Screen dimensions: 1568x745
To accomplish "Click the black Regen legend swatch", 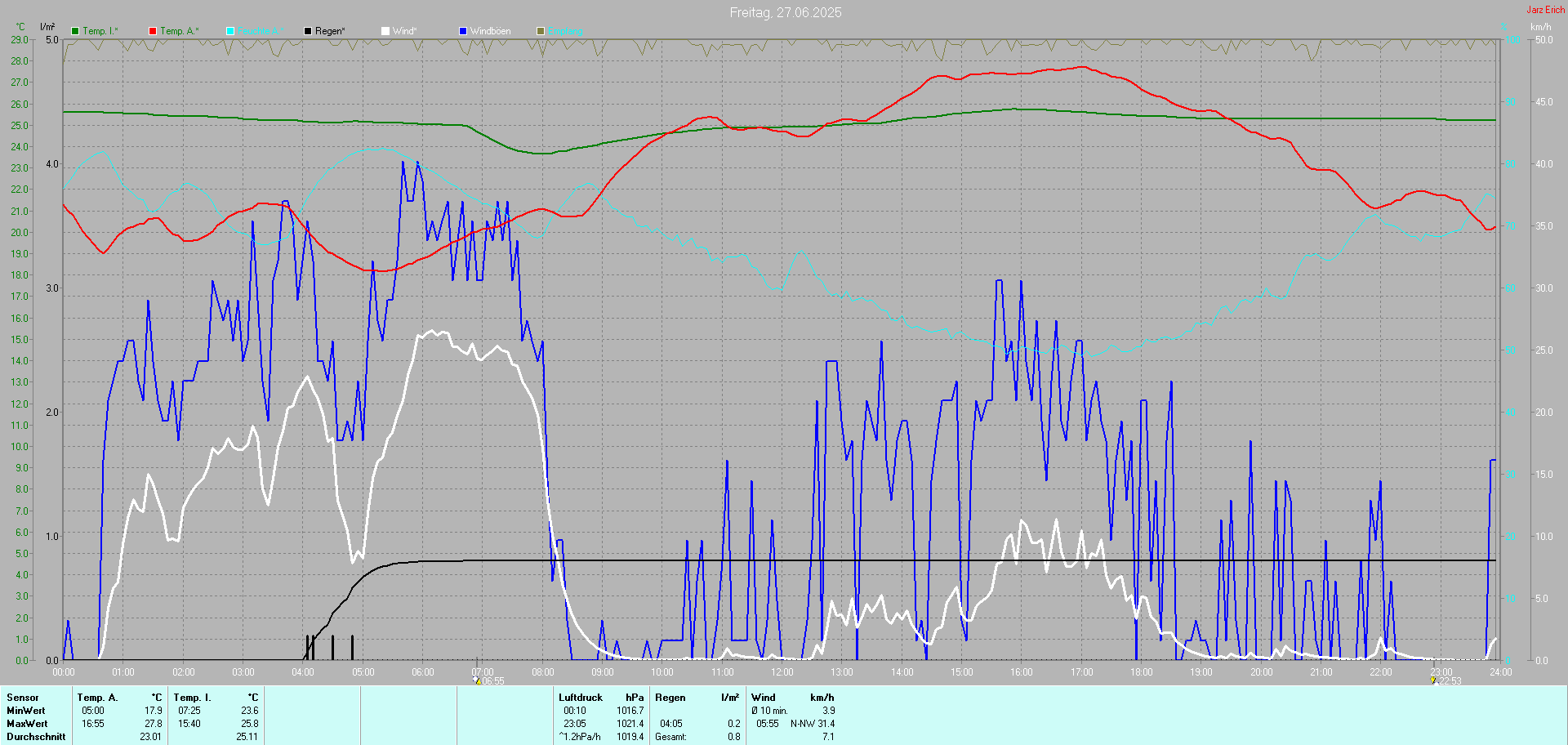I will (x=308, y=31).
